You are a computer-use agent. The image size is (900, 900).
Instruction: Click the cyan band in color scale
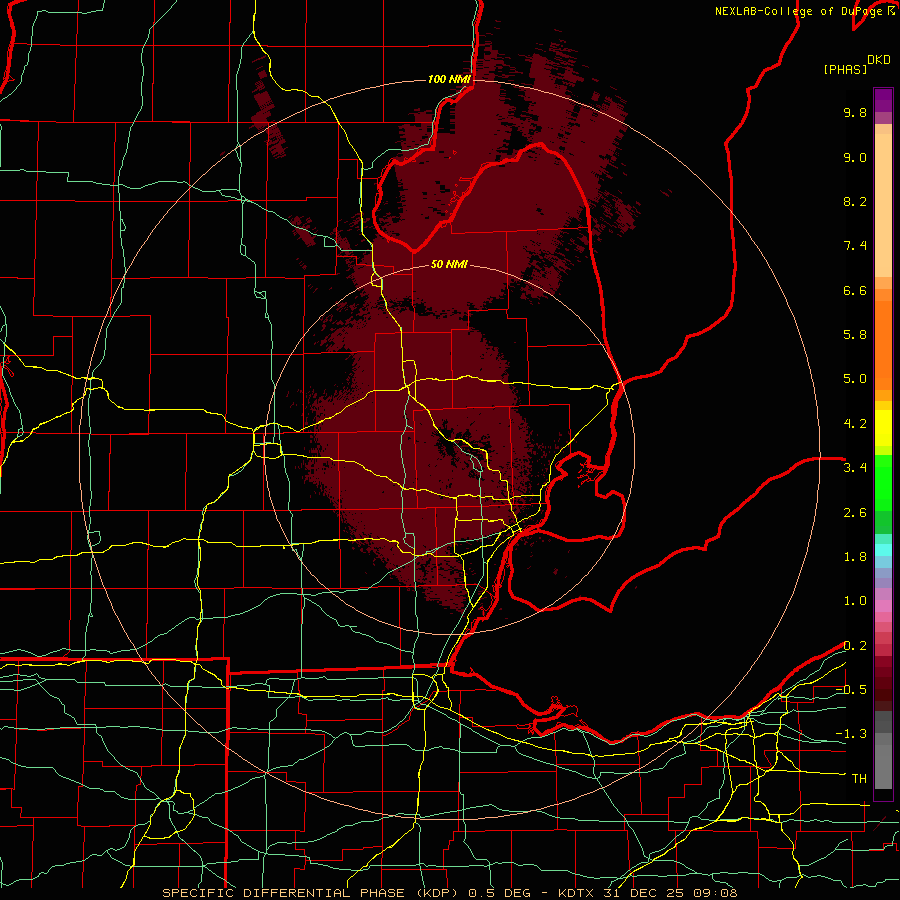coord(883,550)
